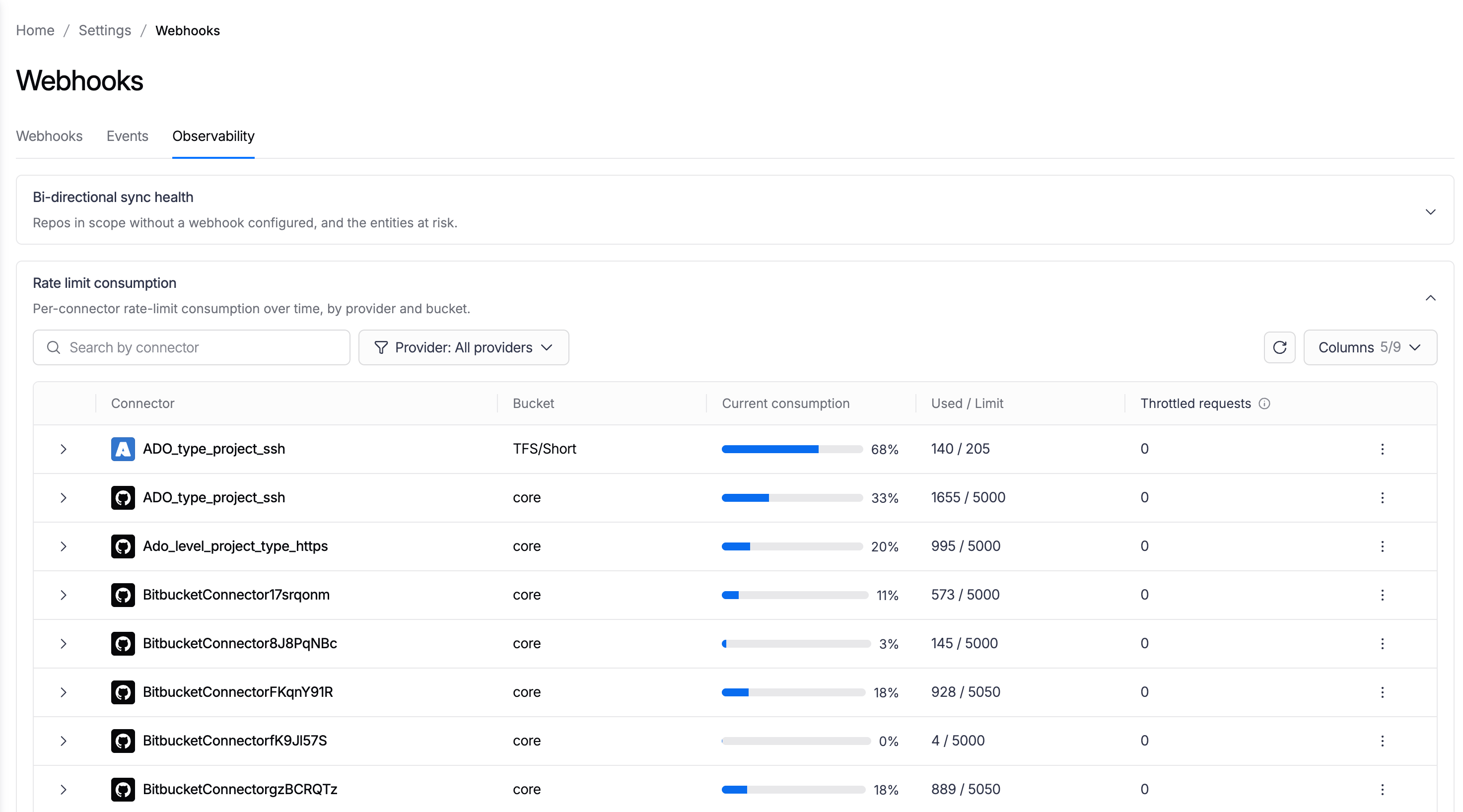Expand the BitbucketConnectorfK9JI57S row

[x=63, y=741]
